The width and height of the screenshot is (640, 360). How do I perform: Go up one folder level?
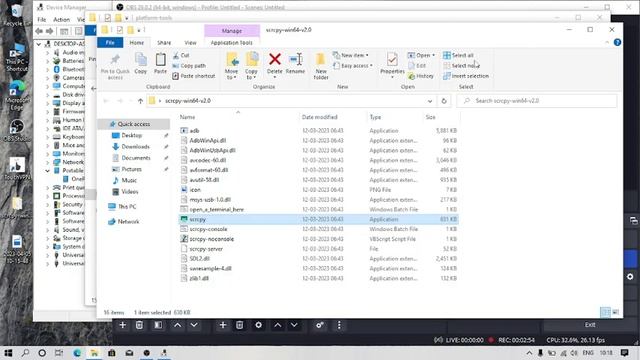[x=140, y=101]
